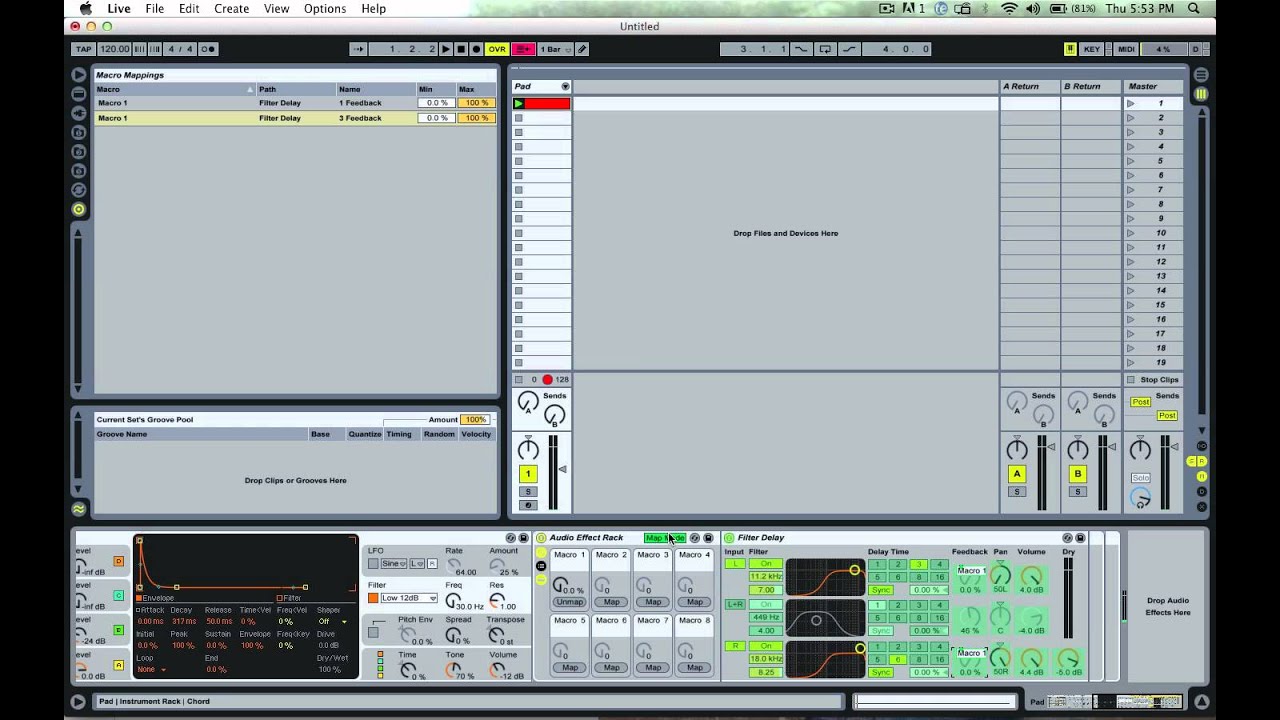Toggle the browser show/hide arrow

pos(78,74)
